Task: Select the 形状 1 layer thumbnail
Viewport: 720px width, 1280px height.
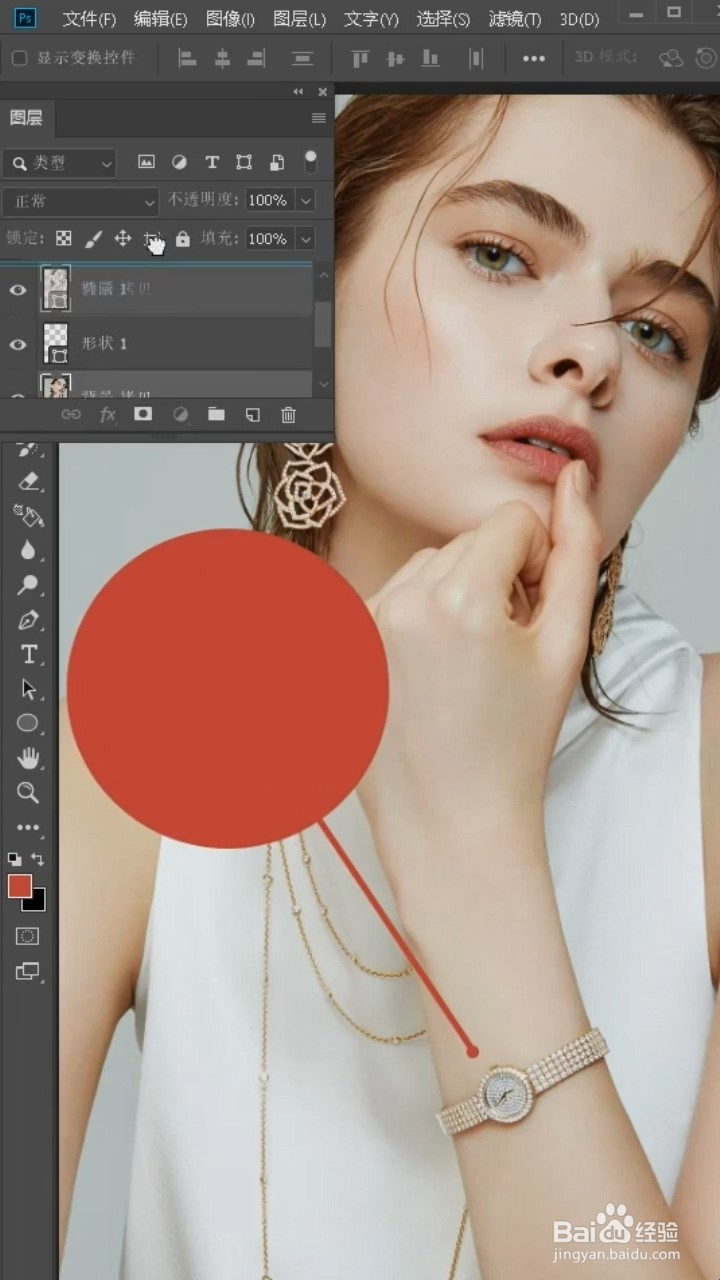Action: click(x=55, y=343)
